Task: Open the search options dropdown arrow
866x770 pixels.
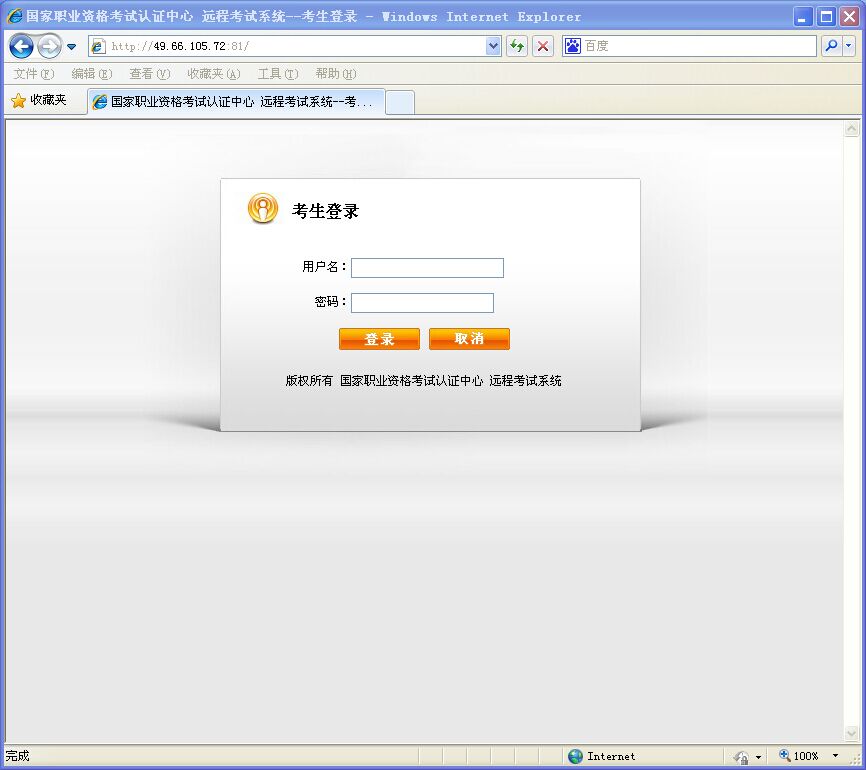Action: [849, 46]
